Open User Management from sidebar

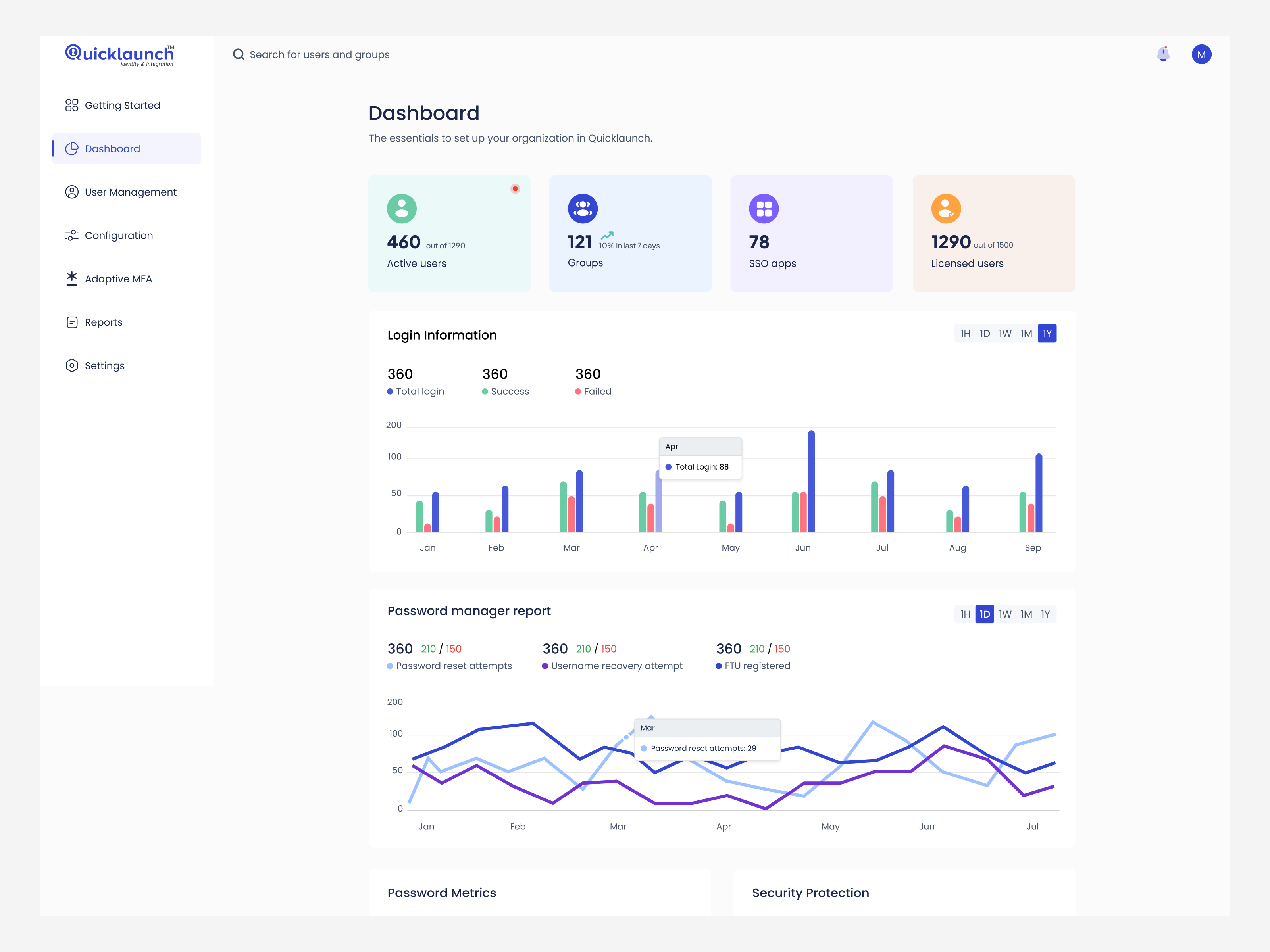[130, 192]
